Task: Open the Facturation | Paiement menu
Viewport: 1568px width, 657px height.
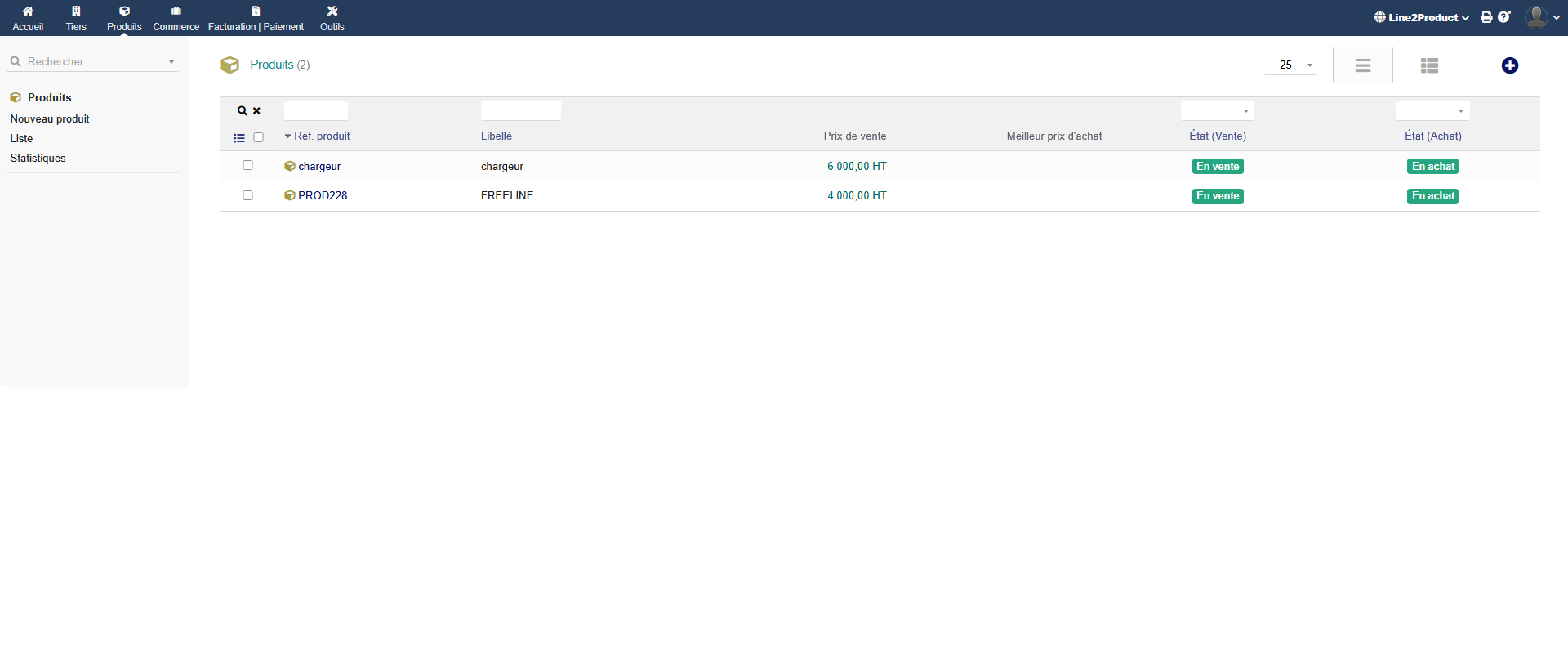Action: pyautogui.click(x=256, y=18)
